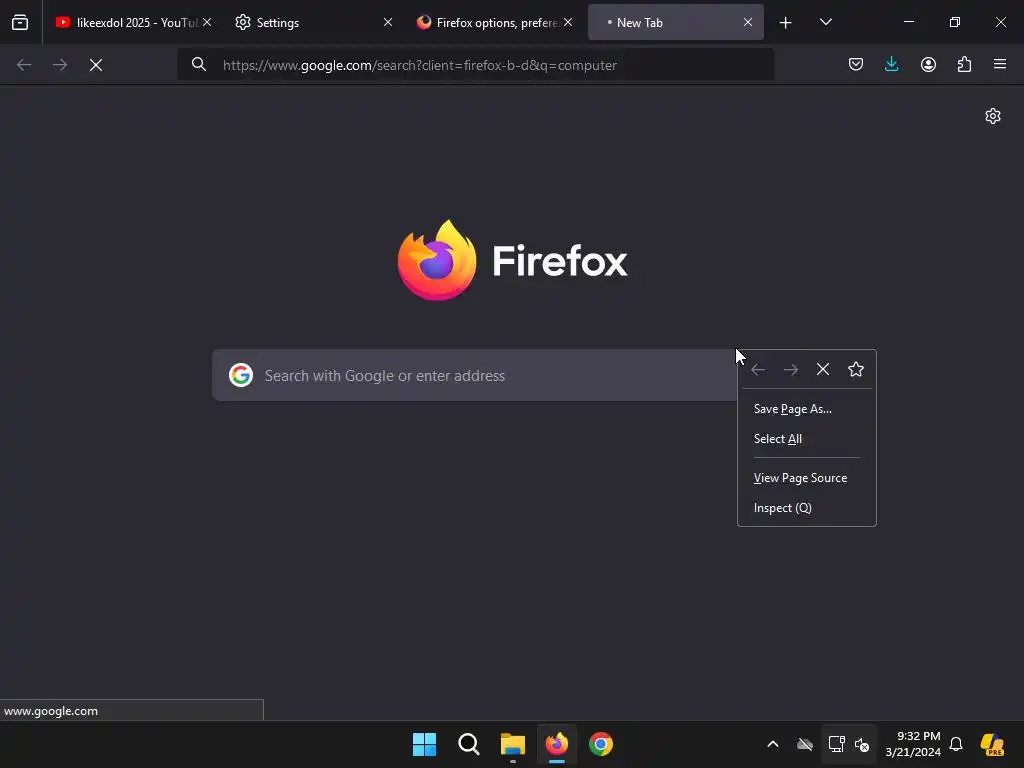Personalize new tab via gear icon
The height and width of the screenshot is (768, 1024).
(993, 116)
